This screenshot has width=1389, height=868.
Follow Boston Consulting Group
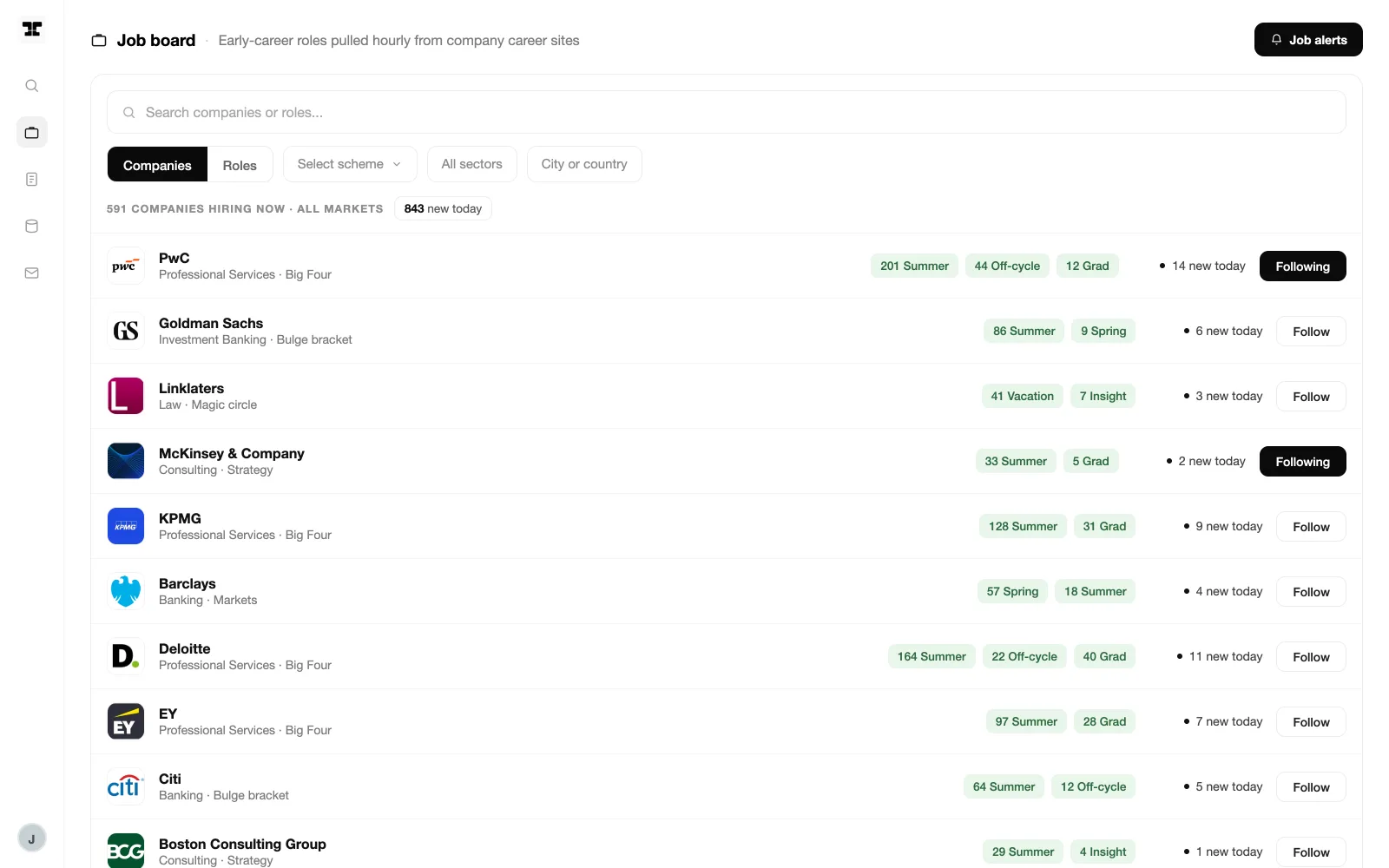click(x=1311, y=852)
